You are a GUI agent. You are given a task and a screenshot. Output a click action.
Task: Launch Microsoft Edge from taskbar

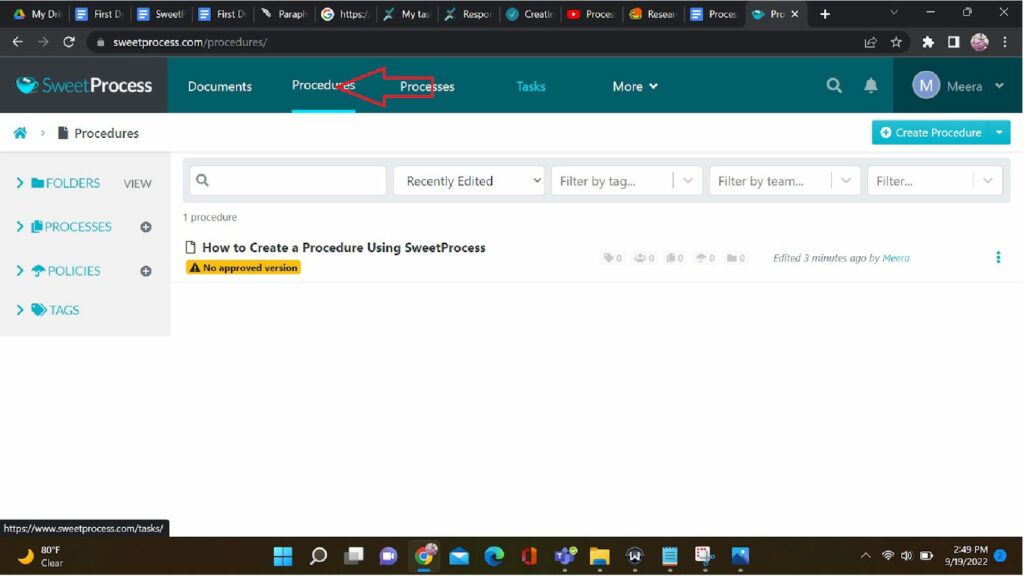pos(494,556)
